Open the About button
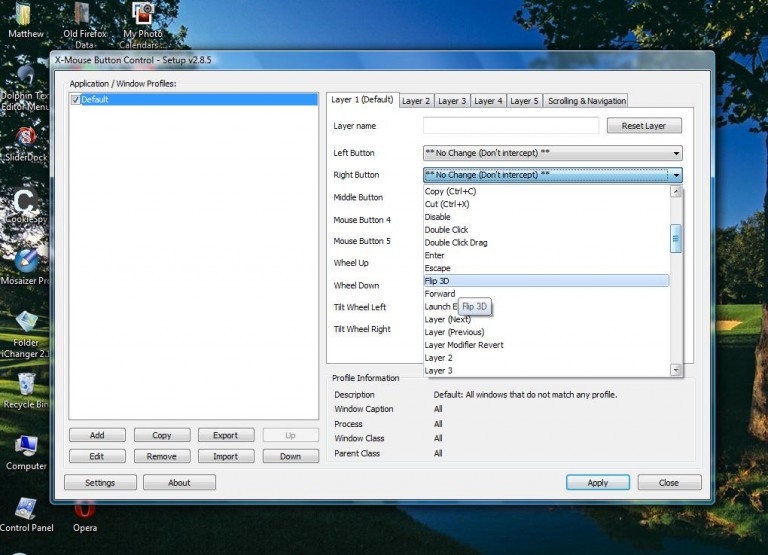Viewport: 768px width, 555px height. tap(179, 483)
